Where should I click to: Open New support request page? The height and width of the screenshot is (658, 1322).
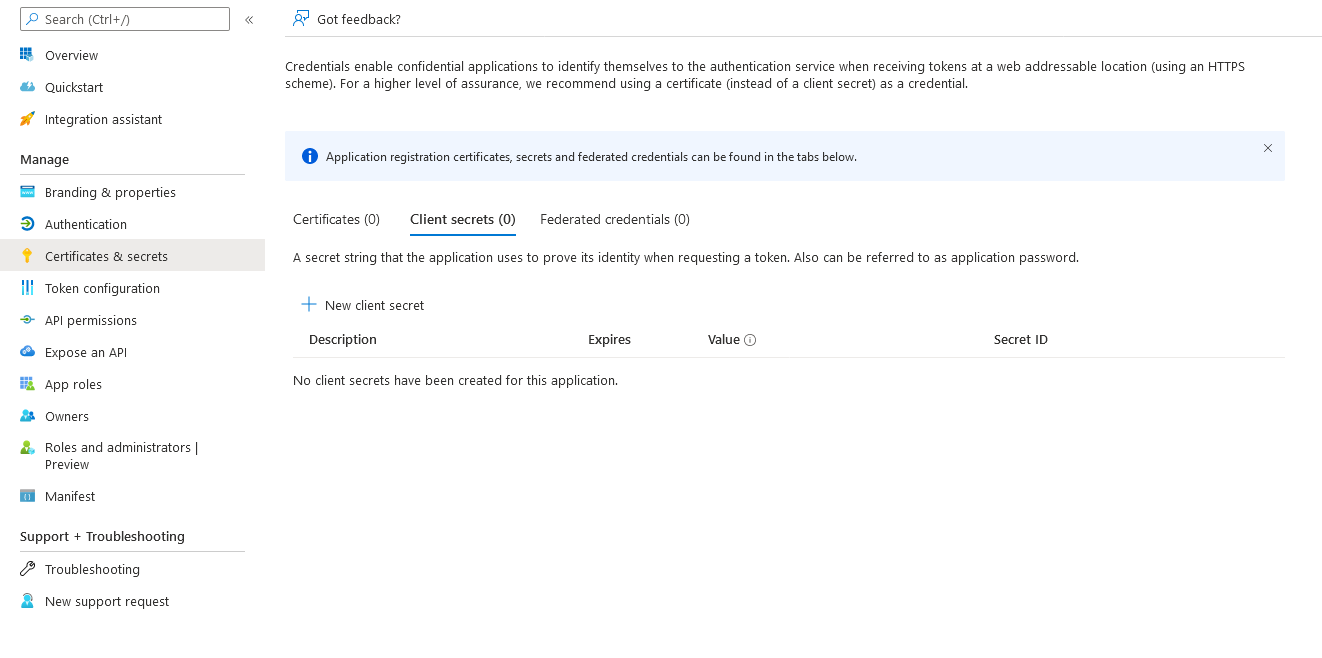coord(106,601)
